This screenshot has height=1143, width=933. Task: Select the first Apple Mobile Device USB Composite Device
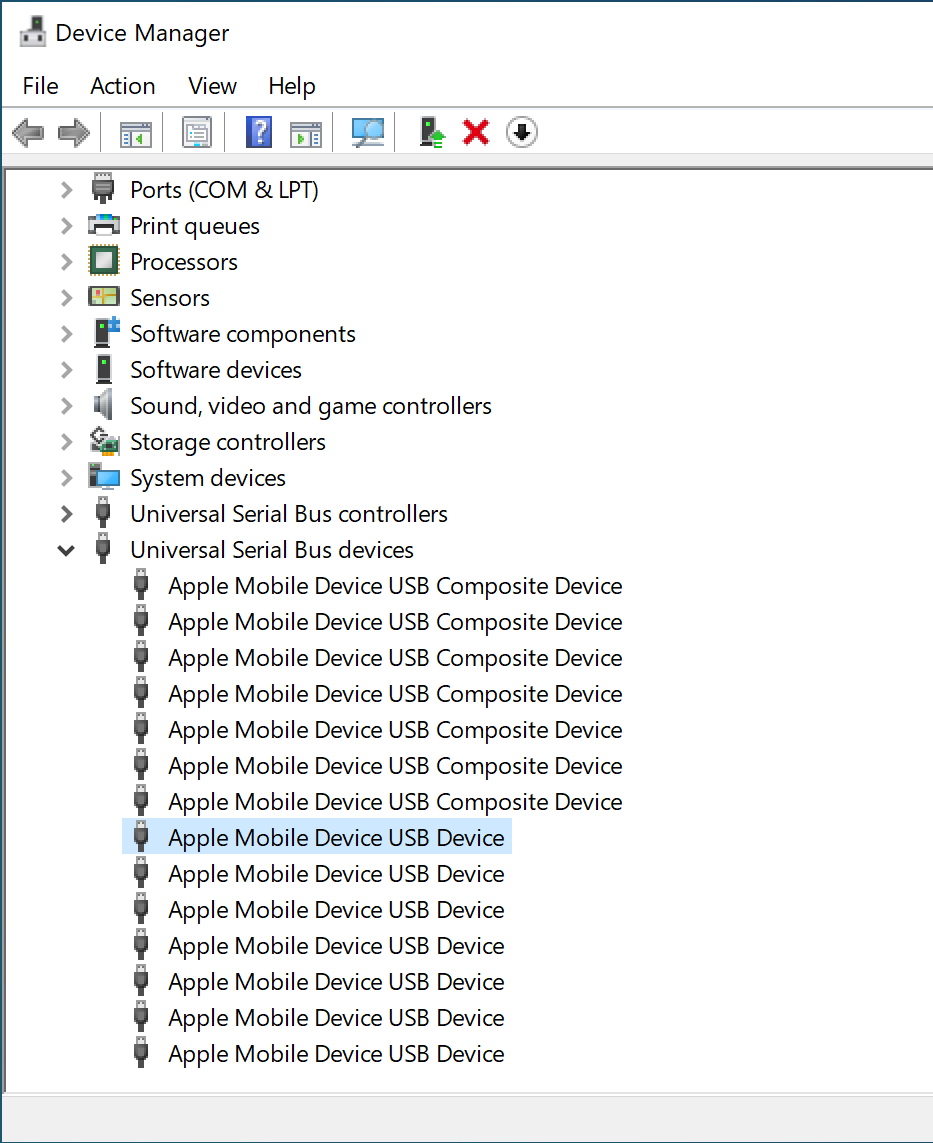pos(394,586)
